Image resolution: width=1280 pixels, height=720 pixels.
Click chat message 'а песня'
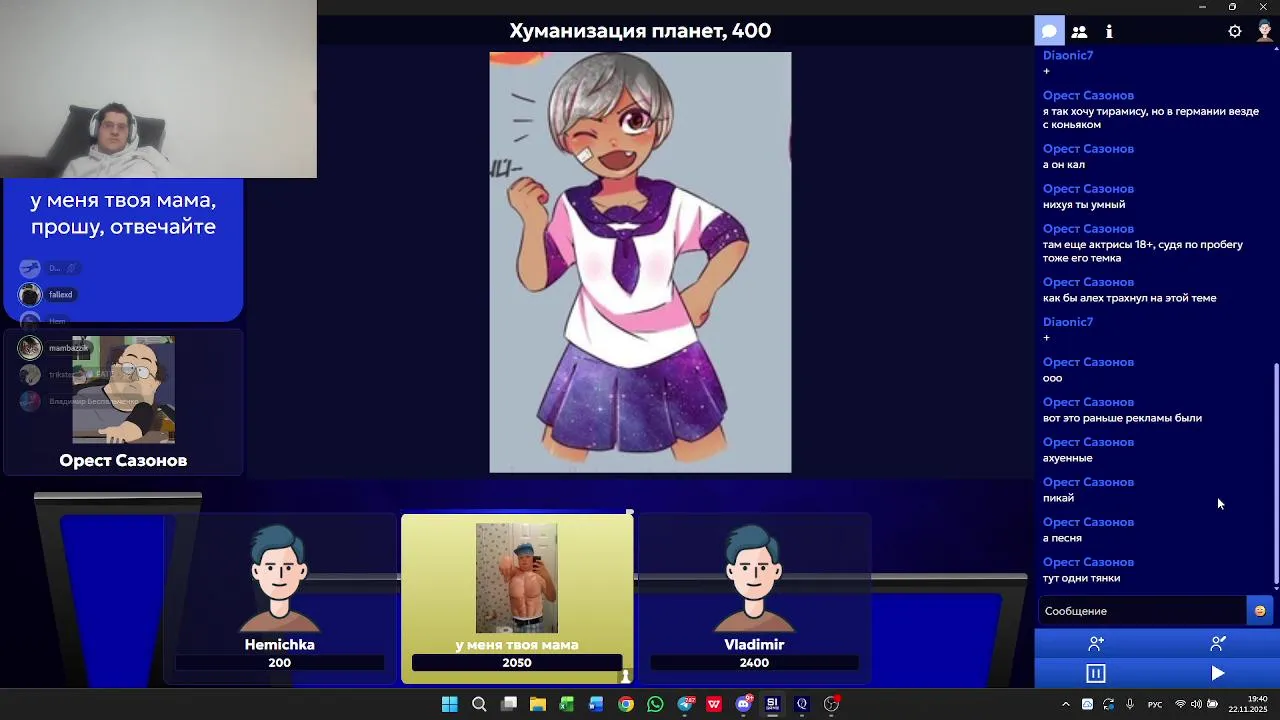pos(1062,538)
